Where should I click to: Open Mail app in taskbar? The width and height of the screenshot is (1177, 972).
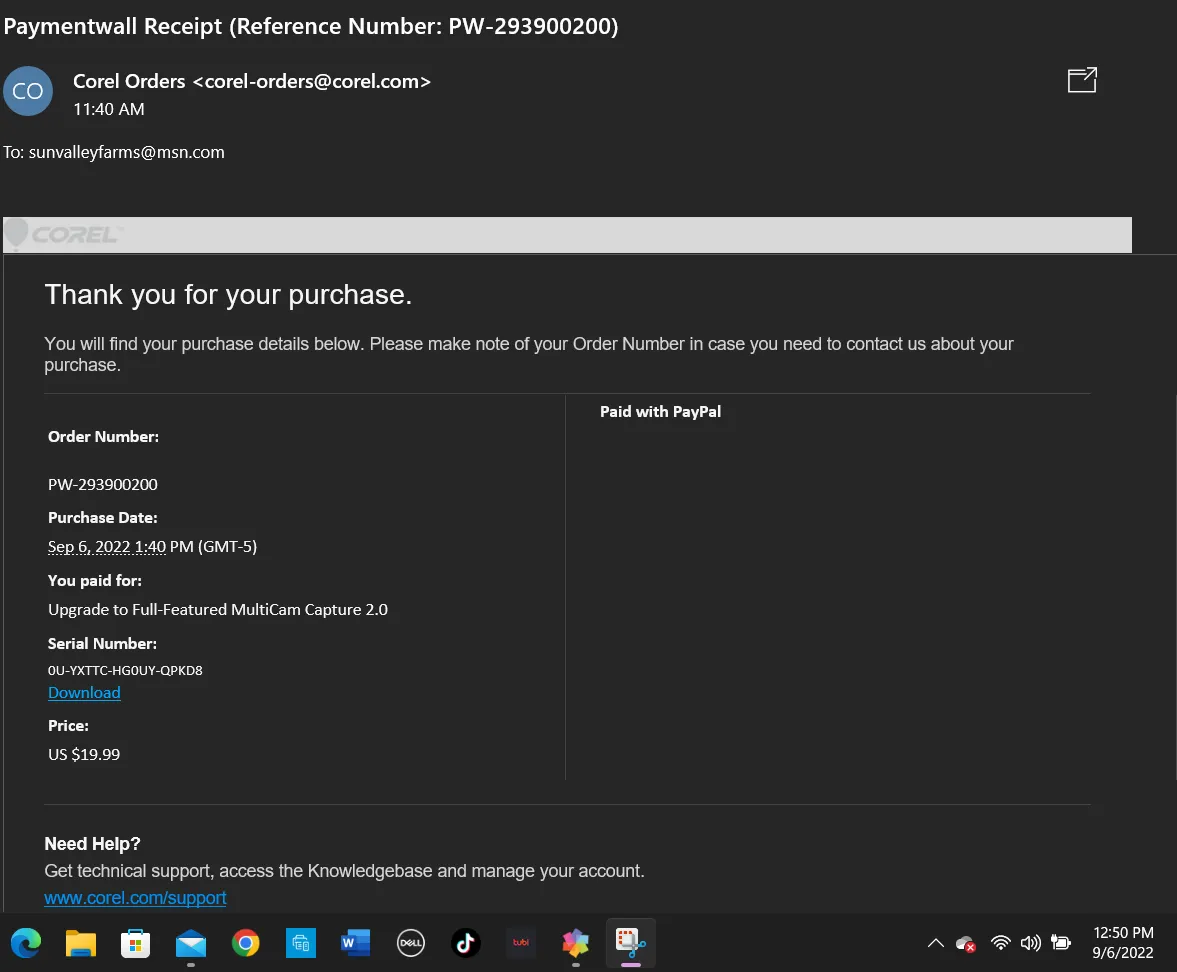point(191,943)
